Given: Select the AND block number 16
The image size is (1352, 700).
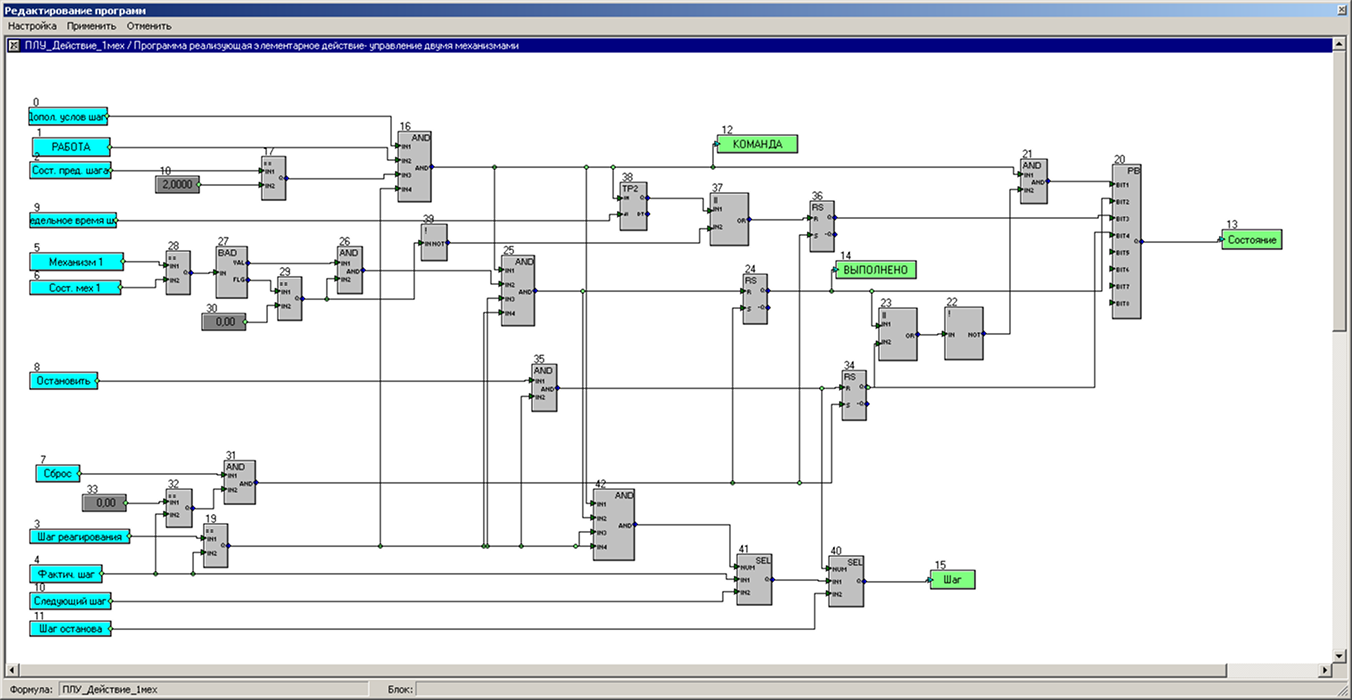Looking at the screenshot, I should 414,167.
